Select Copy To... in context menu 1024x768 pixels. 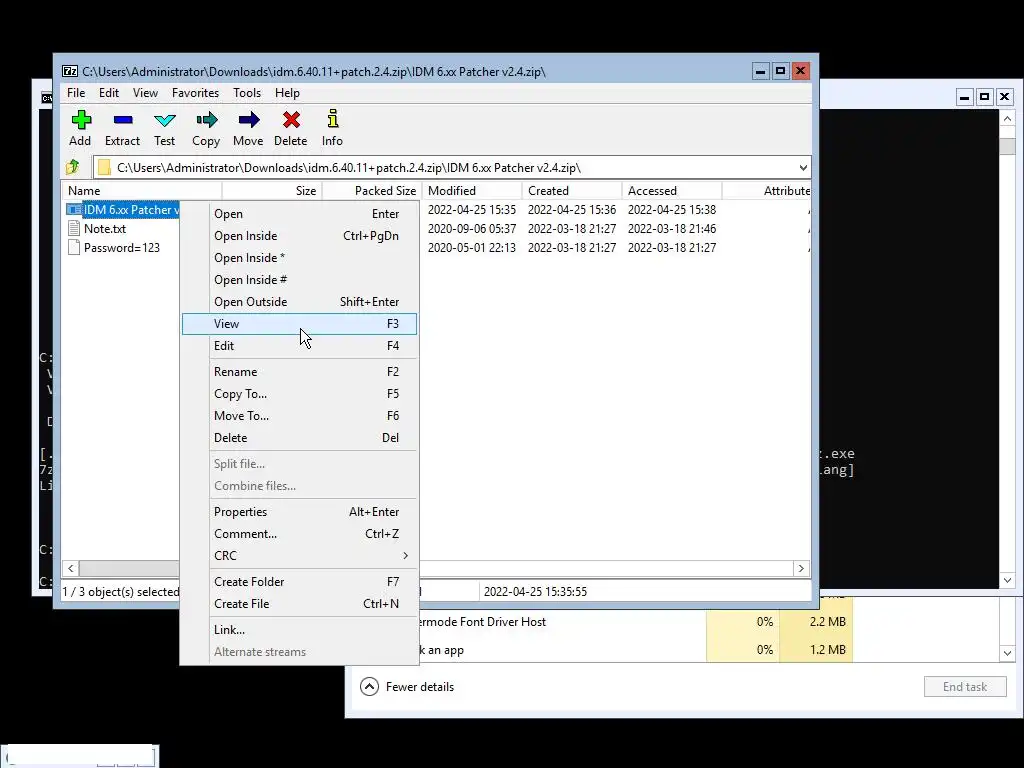300,394
